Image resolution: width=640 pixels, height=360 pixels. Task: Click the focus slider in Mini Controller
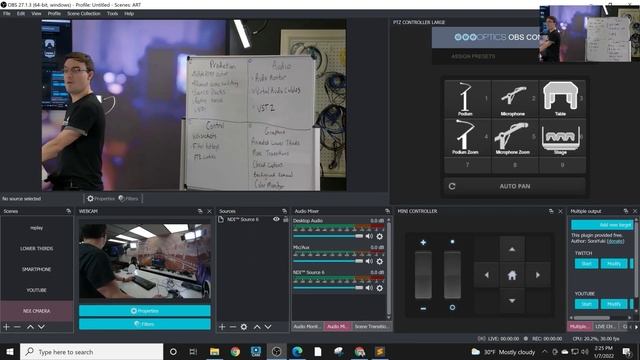point(452,275)
